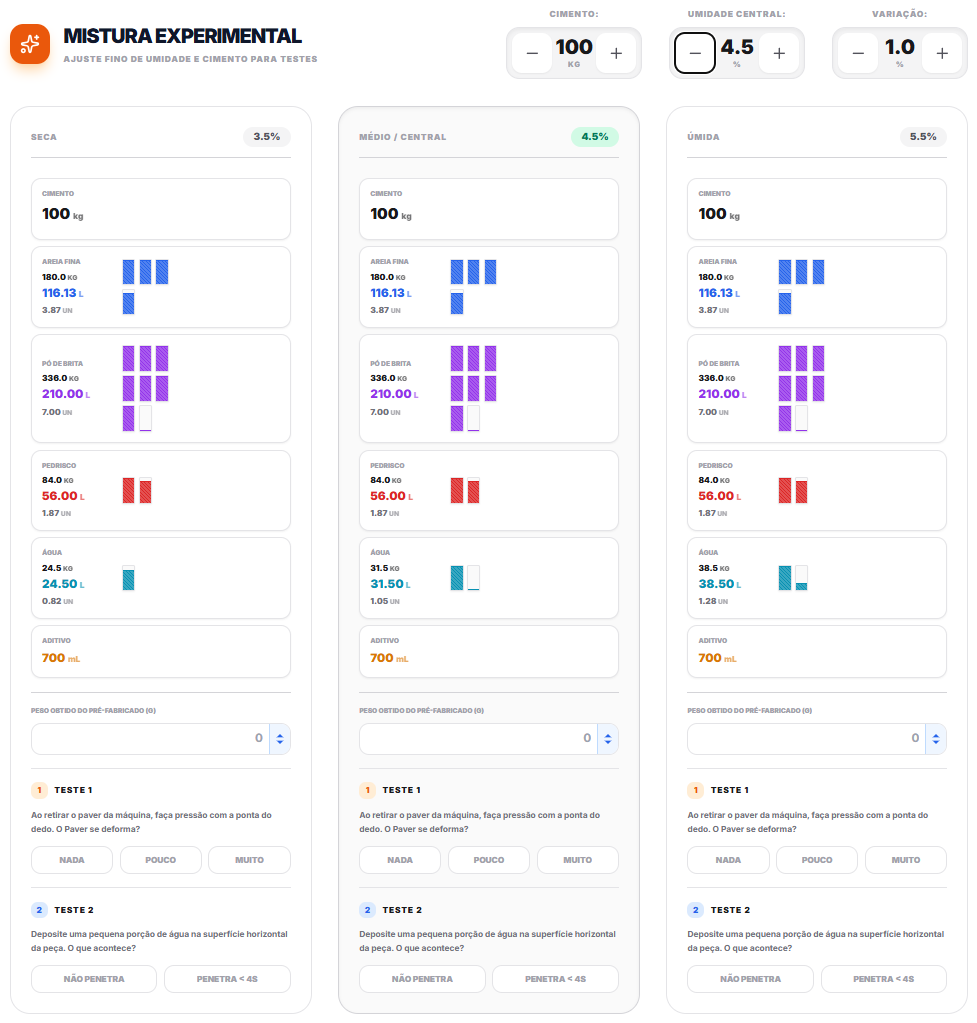Viewport: 977px width, 1023px height.
Task: Click the Aditivo 700 mL card in Médio/Central
Action: click(489, 652)
